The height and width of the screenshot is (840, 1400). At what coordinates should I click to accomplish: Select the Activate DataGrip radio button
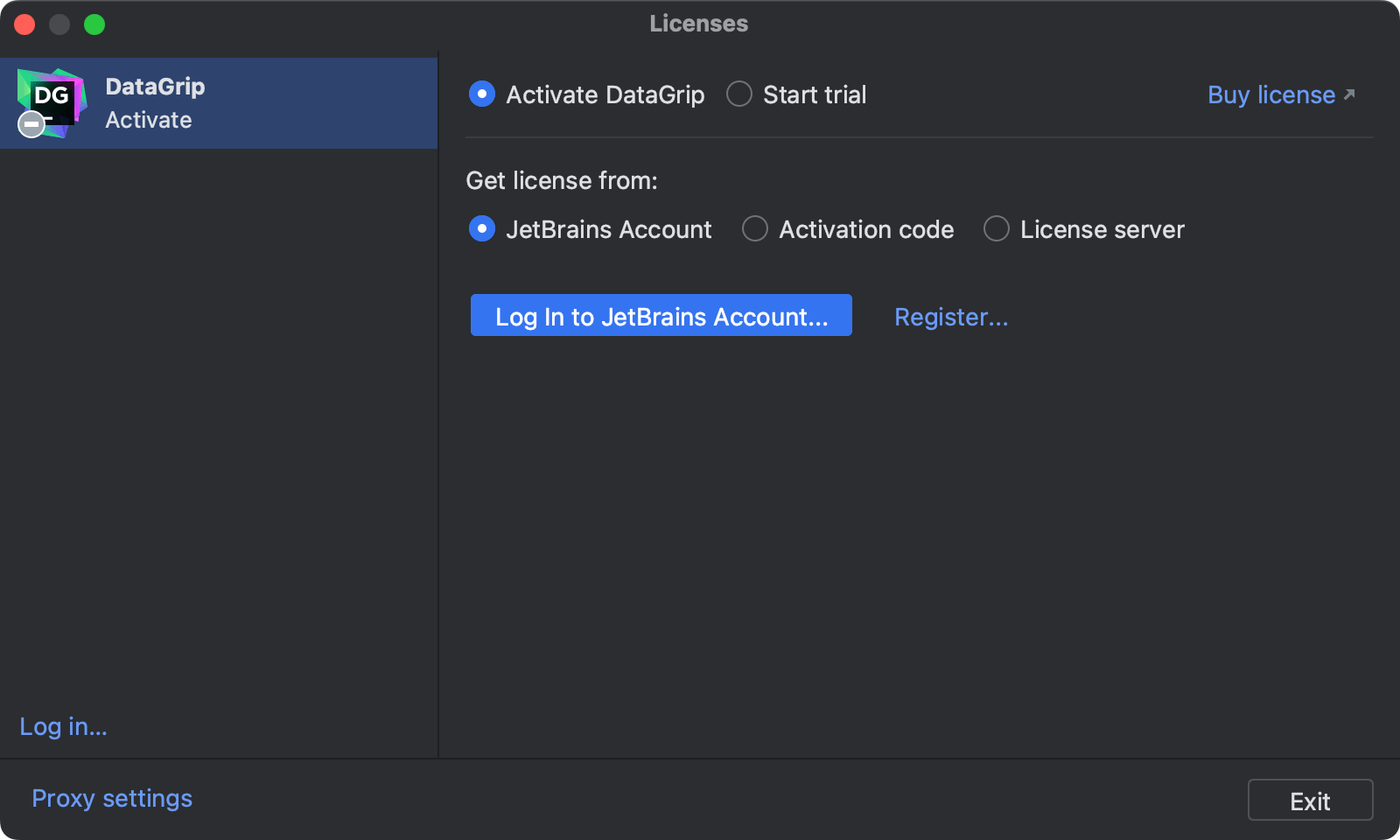pyautogui.click(x=482, y=94)
